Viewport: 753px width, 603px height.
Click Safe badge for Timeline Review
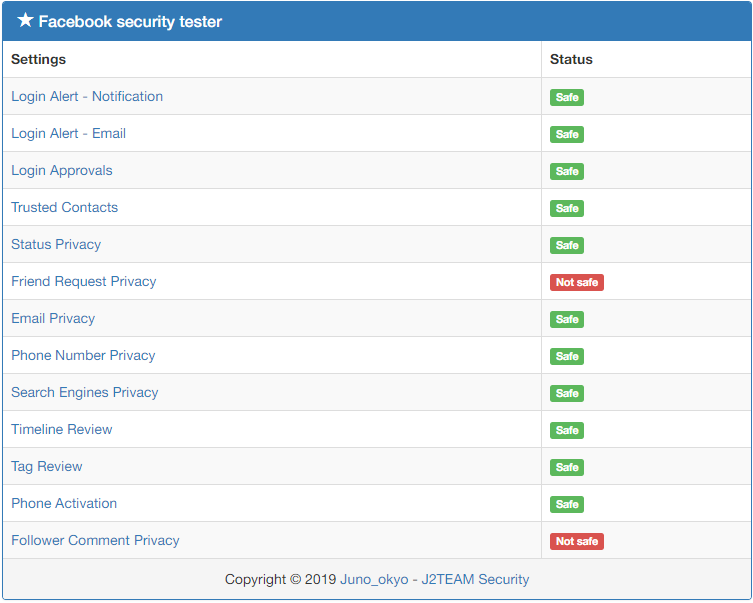click(x=567, y=430)
